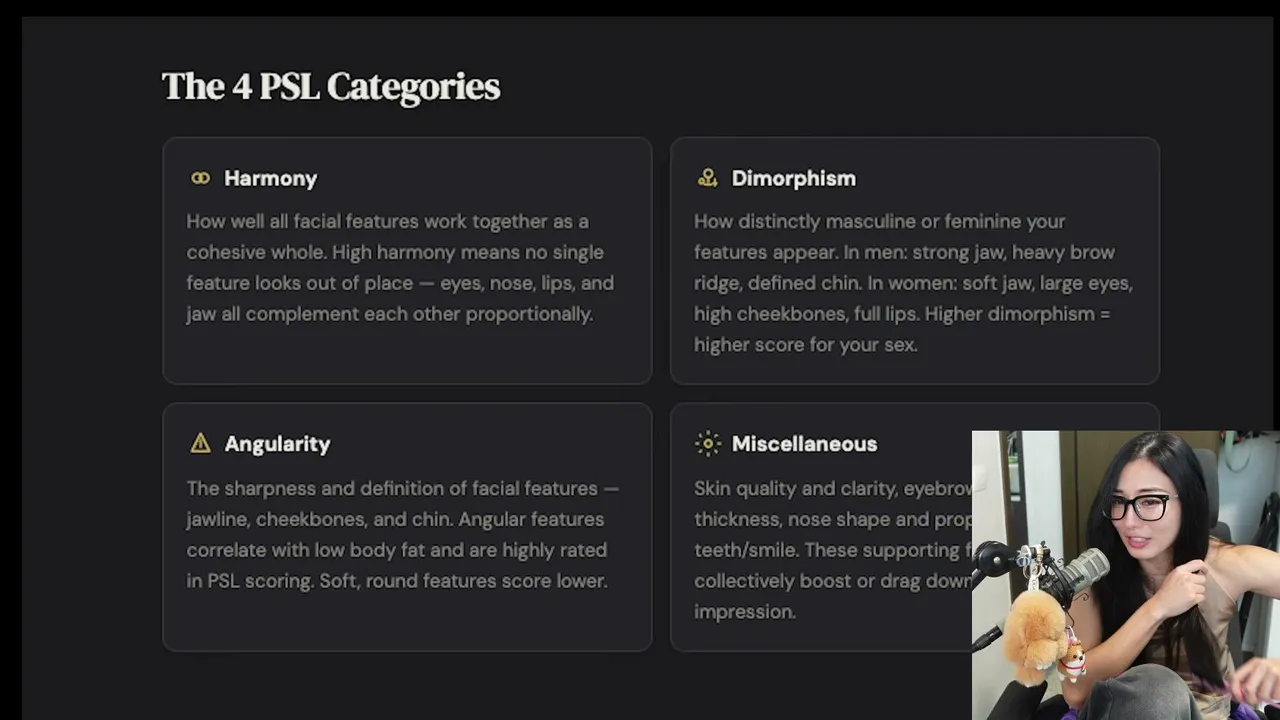Screen dimensions: 1280x720
Task: Click 'The 4 PSL Categories' page title
Action: (331, 86)
